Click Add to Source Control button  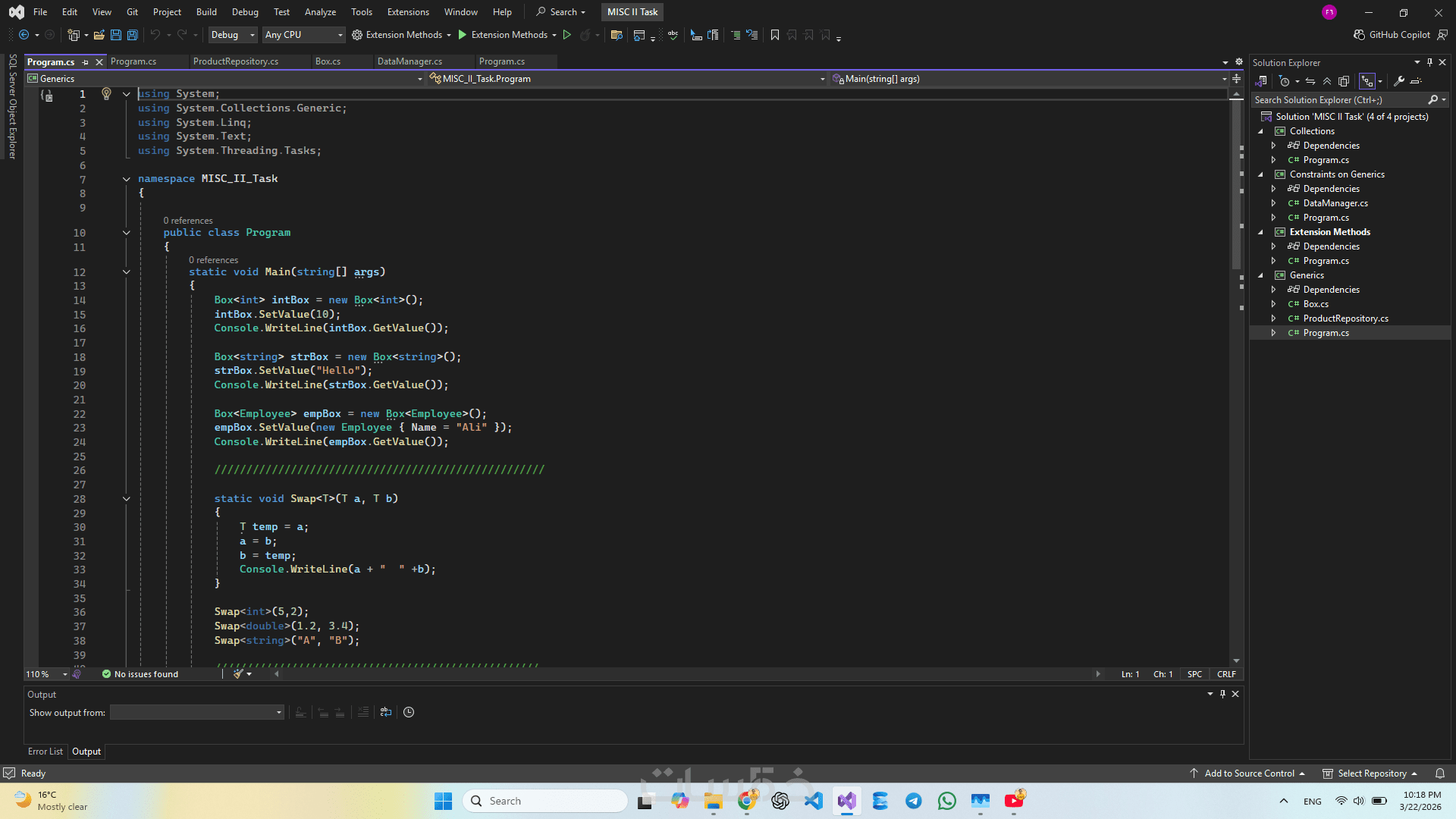pos(1249,773)
